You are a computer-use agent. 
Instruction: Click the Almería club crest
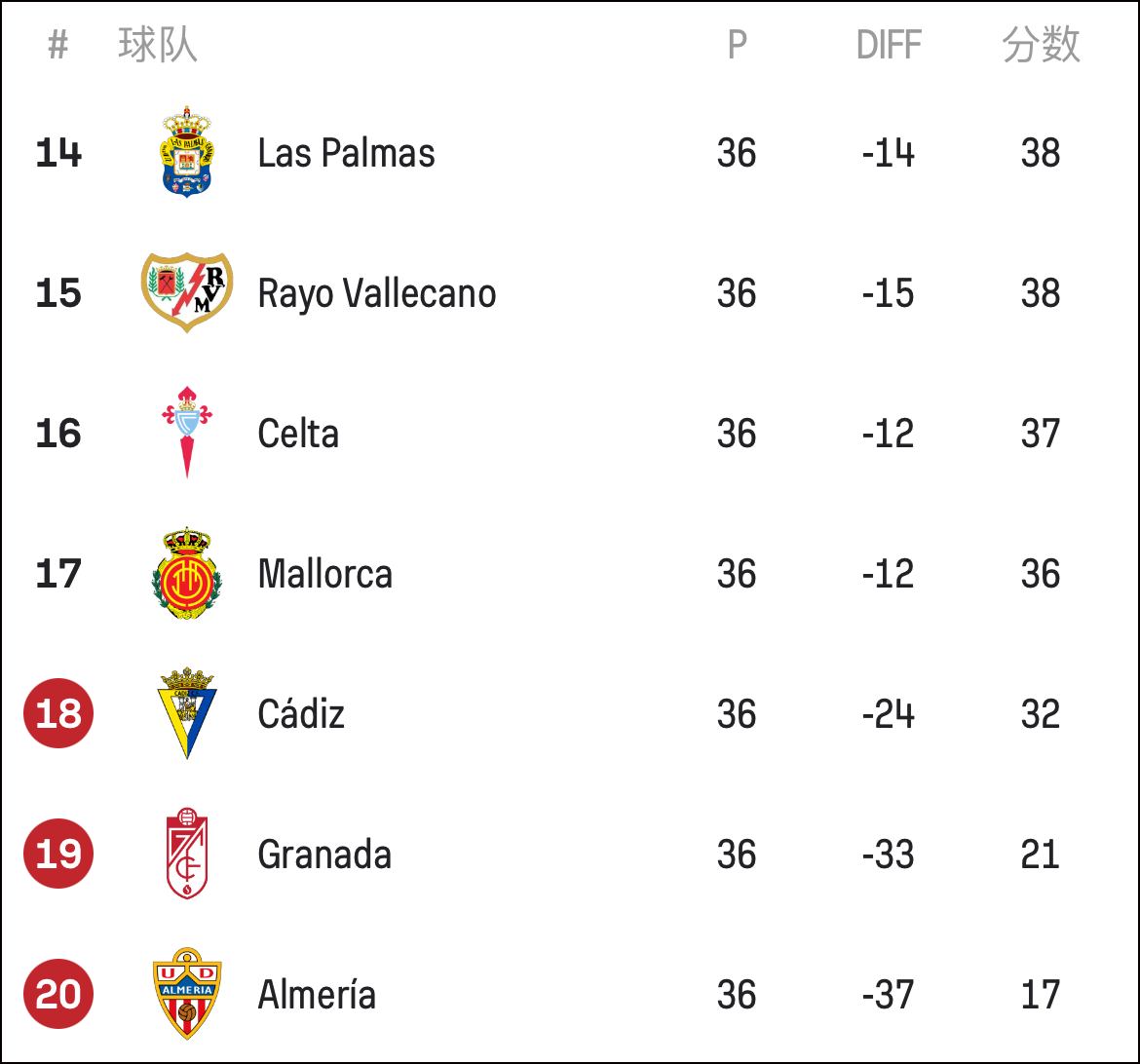point(187,994)
